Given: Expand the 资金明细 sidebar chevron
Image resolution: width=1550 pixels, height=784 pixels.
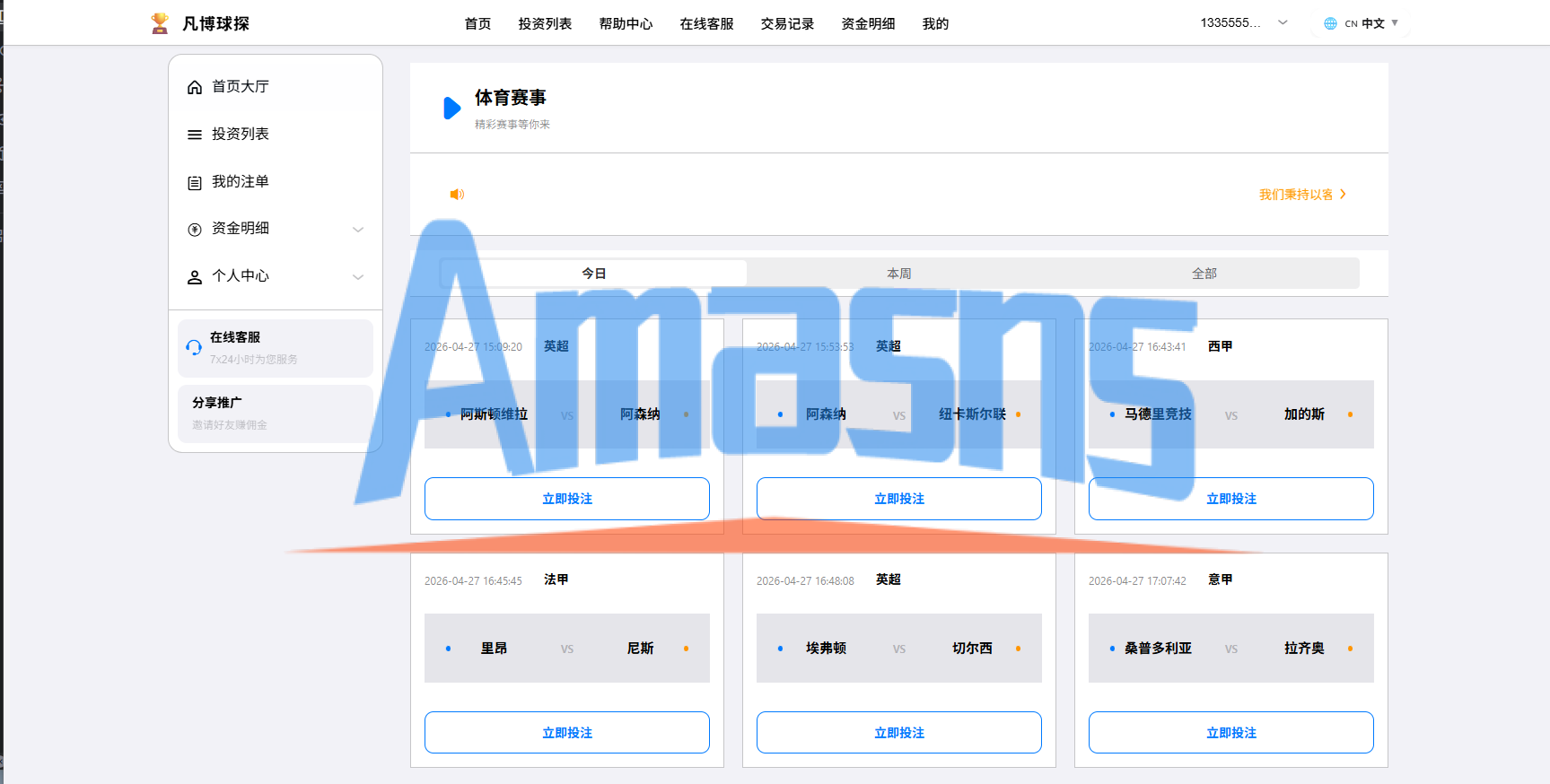Looking at the screenshot, I should 358,230.
